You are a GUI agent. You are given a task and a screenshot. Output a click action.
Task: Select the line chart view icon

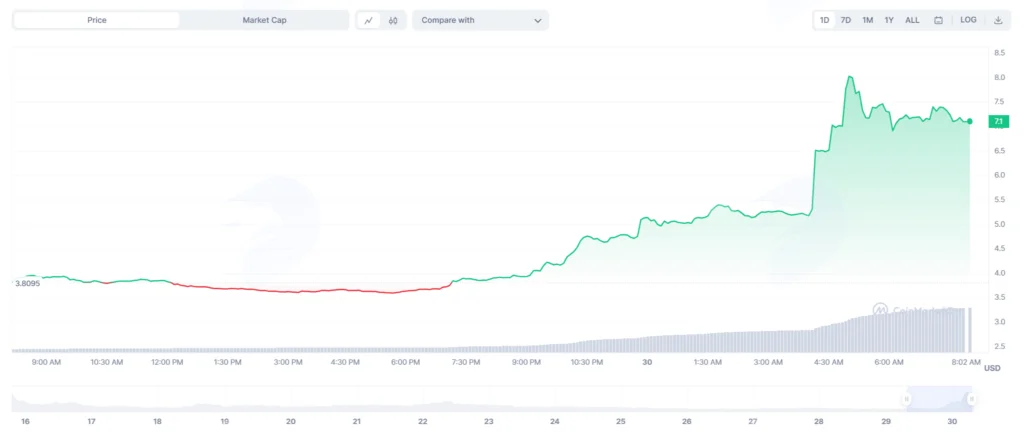tap(369, 20)
